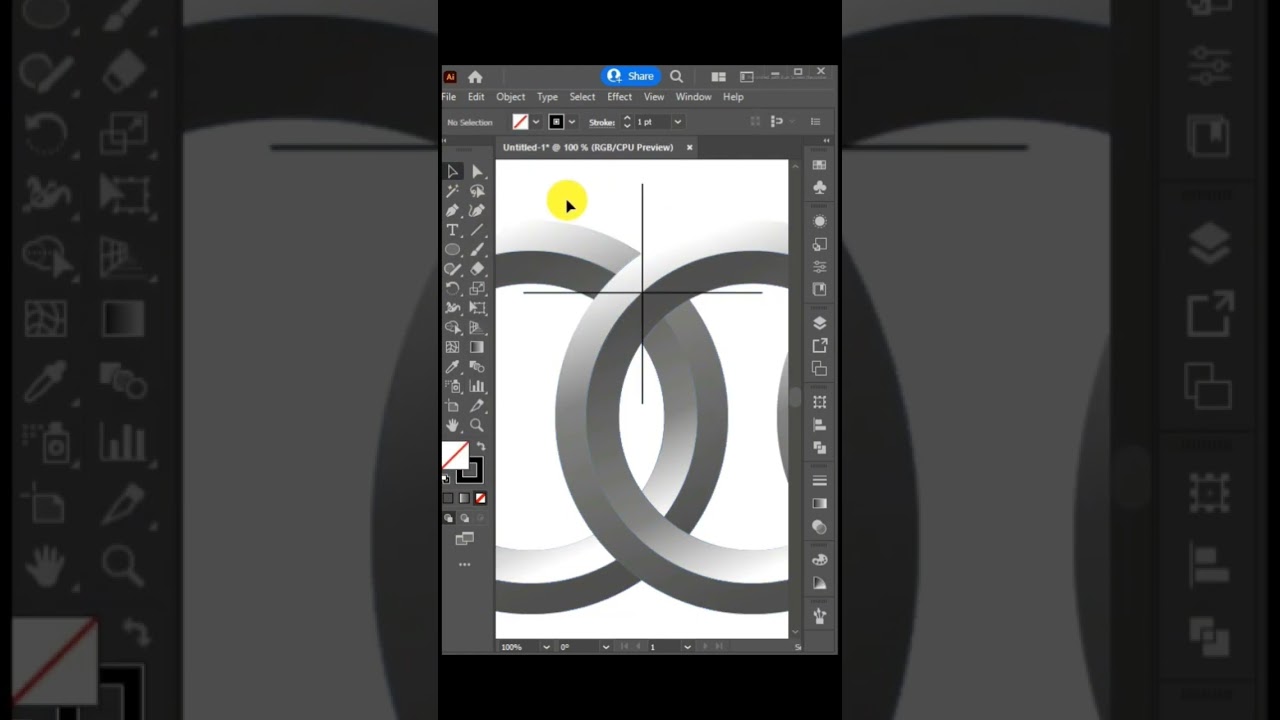This screenshot has height=720, width=1280.
Task: Choose the Width/Warp tool
Action: [453, 308]
